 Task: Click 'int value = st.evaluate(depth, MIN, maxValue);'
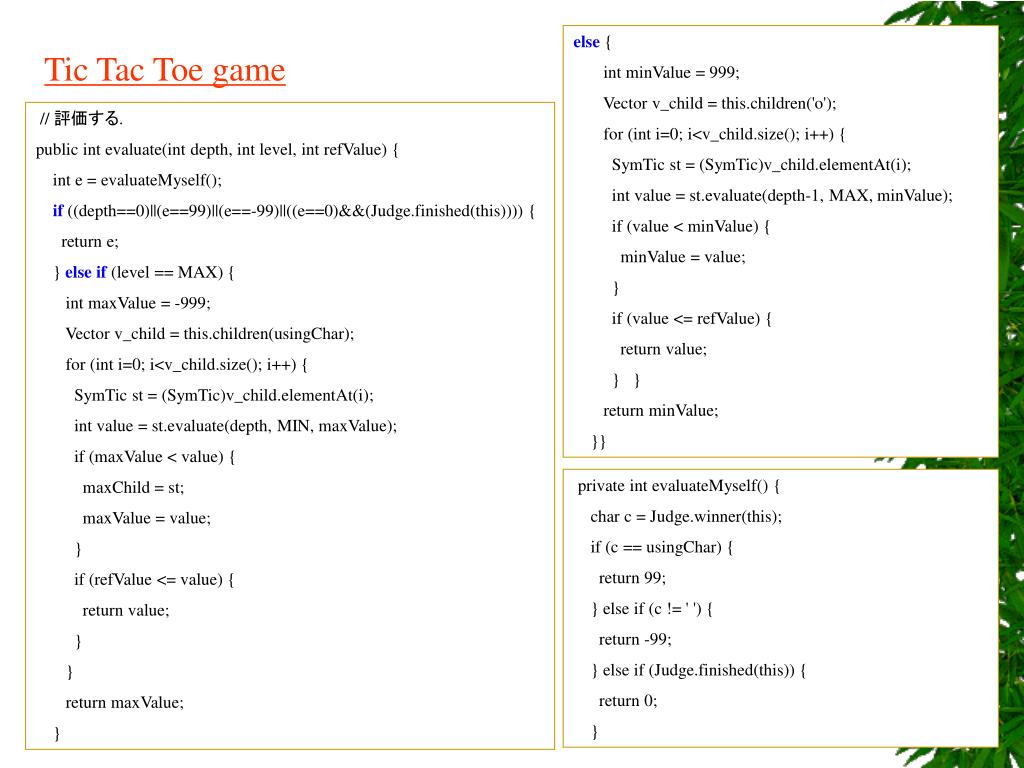[x=235, y=426]
